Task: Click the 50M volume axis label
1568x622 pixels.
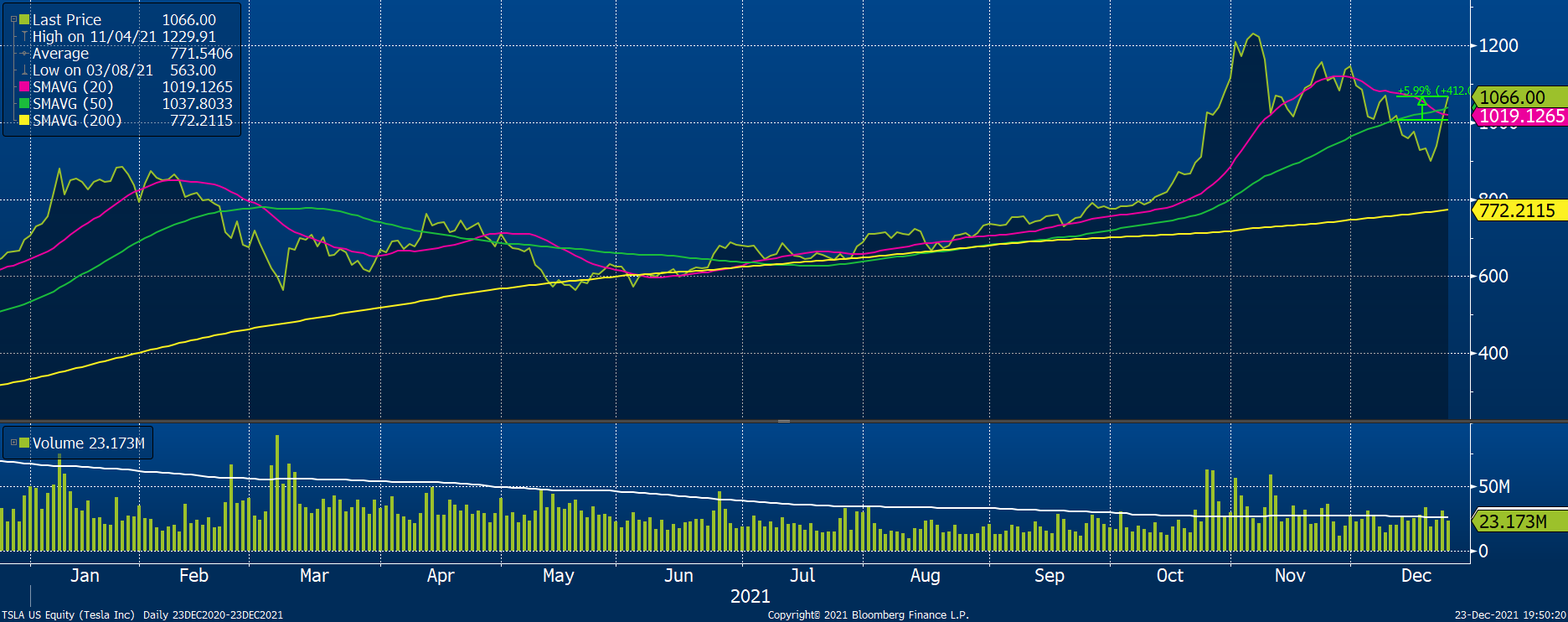Action: tap(1495, 486)
